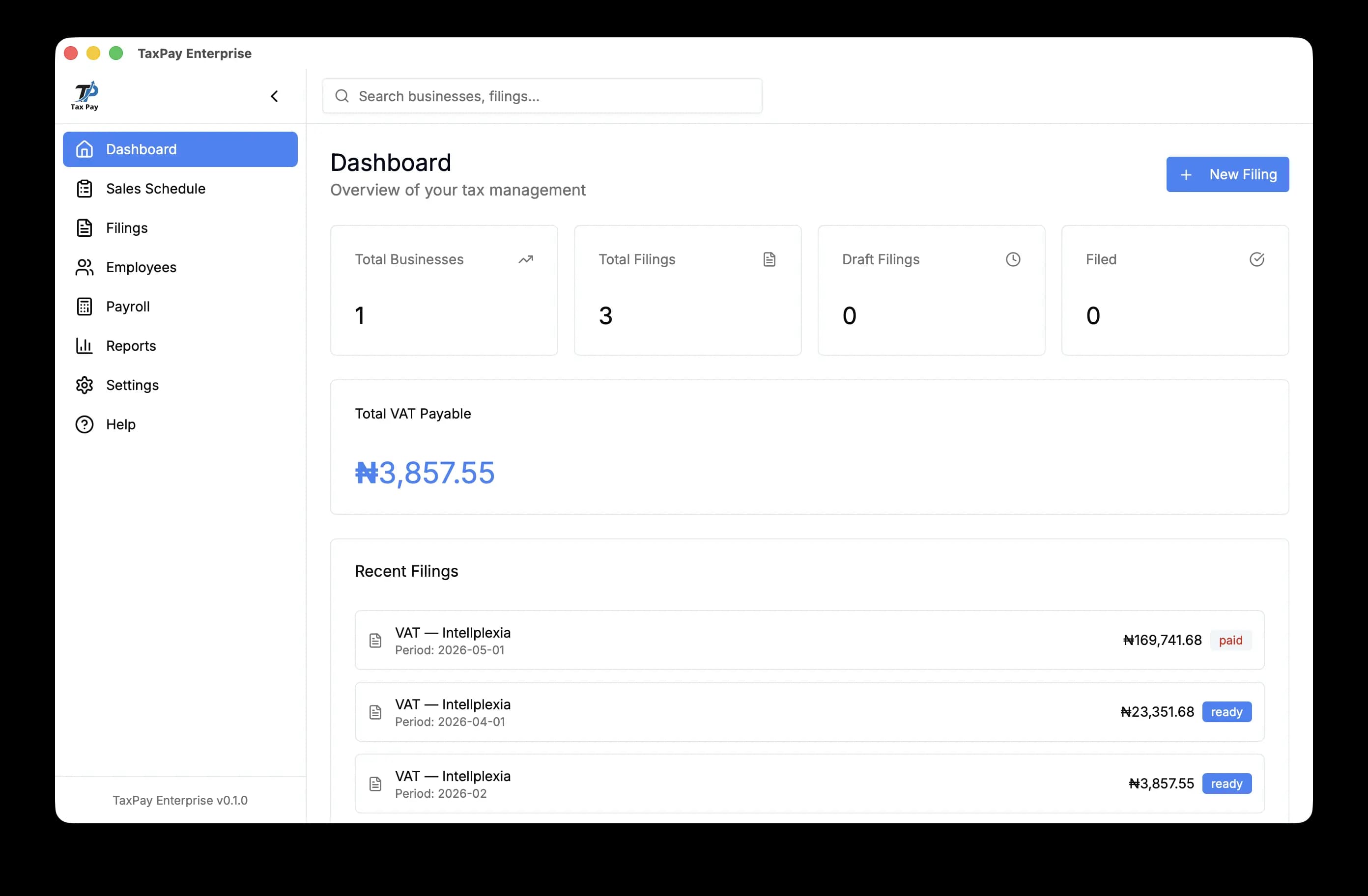Click the ₦23,351.68 amount
This screenshot has width=1368, height=896.
tap(1157, 712)
